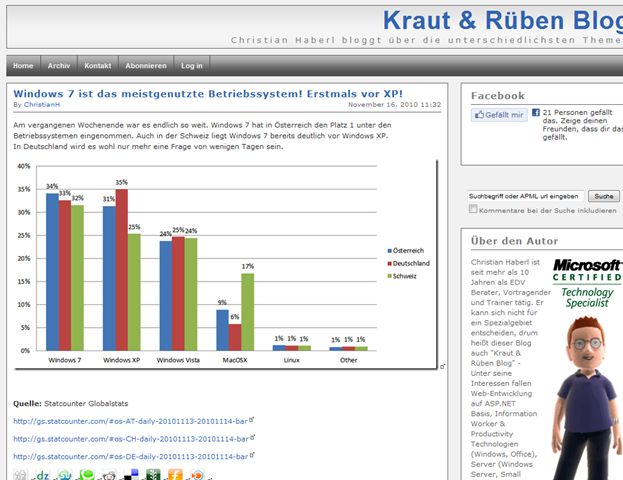Viewport: 623px width, 480px height.
Task: Open the Kraut & Rüben Blog title
Action: [x=503, y=20]
